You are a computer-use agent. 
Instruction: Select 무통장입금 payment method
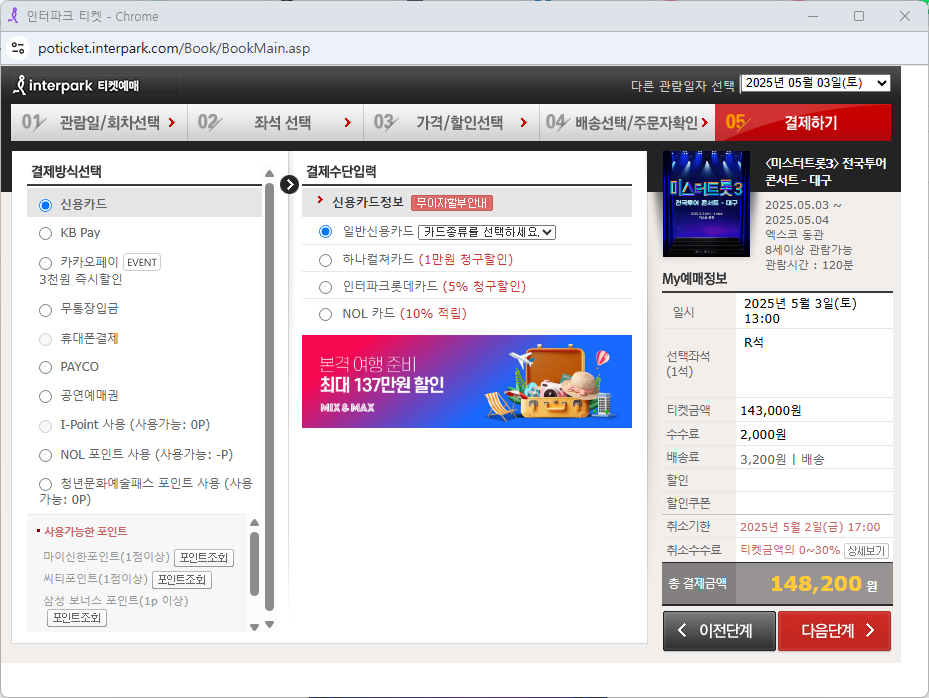[x=46, y=310]
